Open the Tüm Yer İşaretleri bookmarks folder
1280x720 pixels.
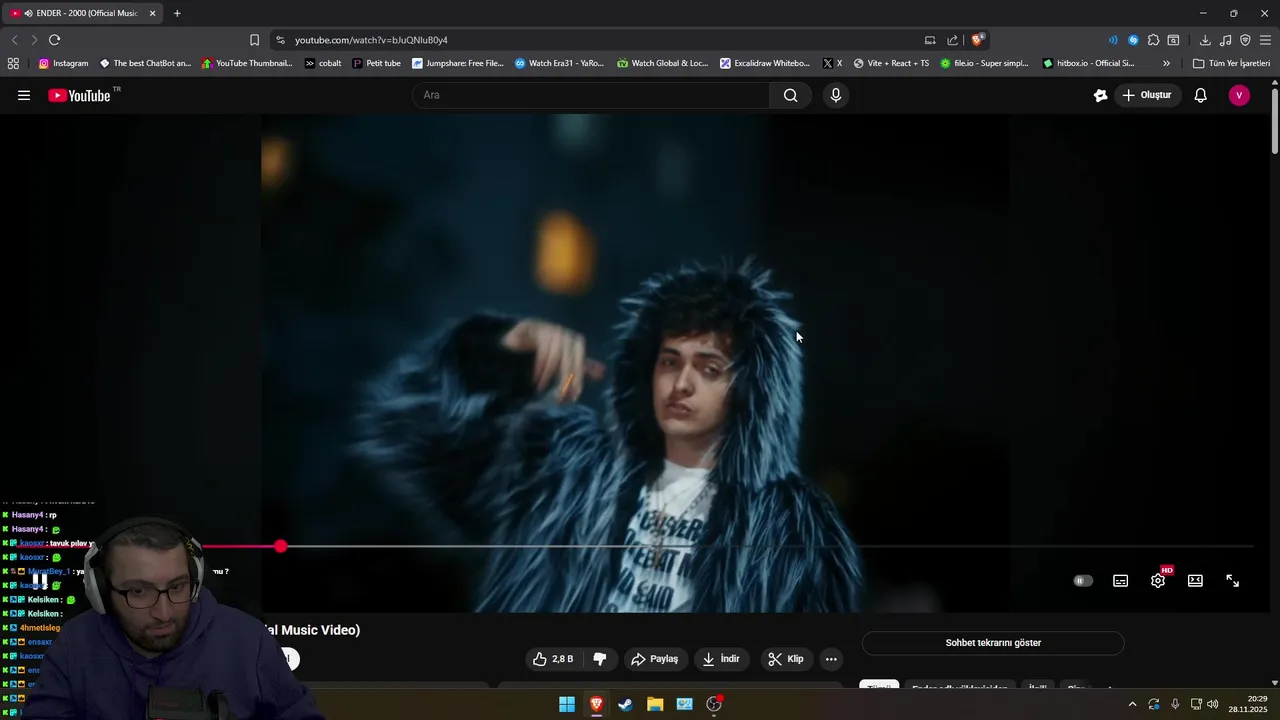point(1231,63)
